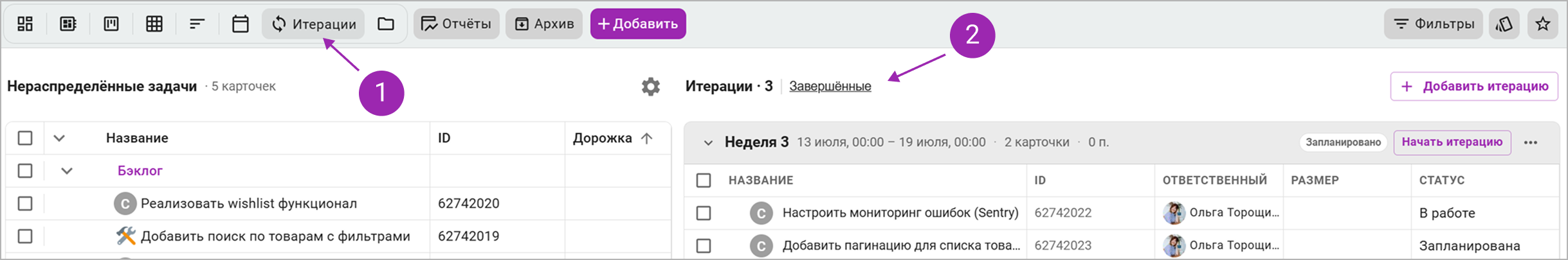Image resolution: width=1568 pixels, height=260 pixels.
Task: Tick the checkbox for wishlist функционал card
Action: coord(25,203)
